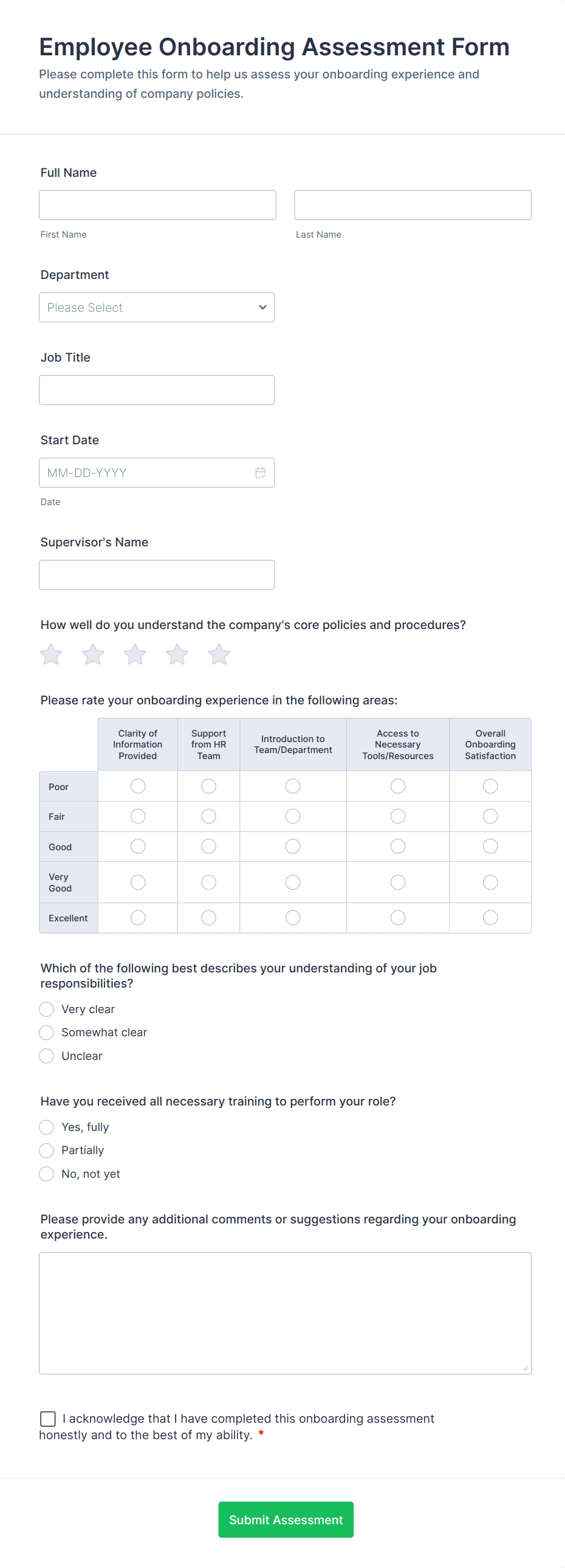Click the First Name input field
The image size is (565, 1568).
(157, 205)
